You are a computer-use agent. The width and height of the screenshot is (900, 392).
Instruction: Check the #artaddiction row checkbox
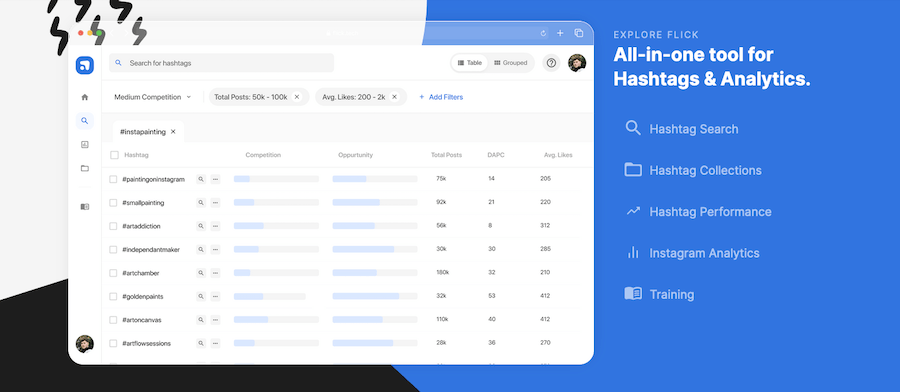point(113,226)
